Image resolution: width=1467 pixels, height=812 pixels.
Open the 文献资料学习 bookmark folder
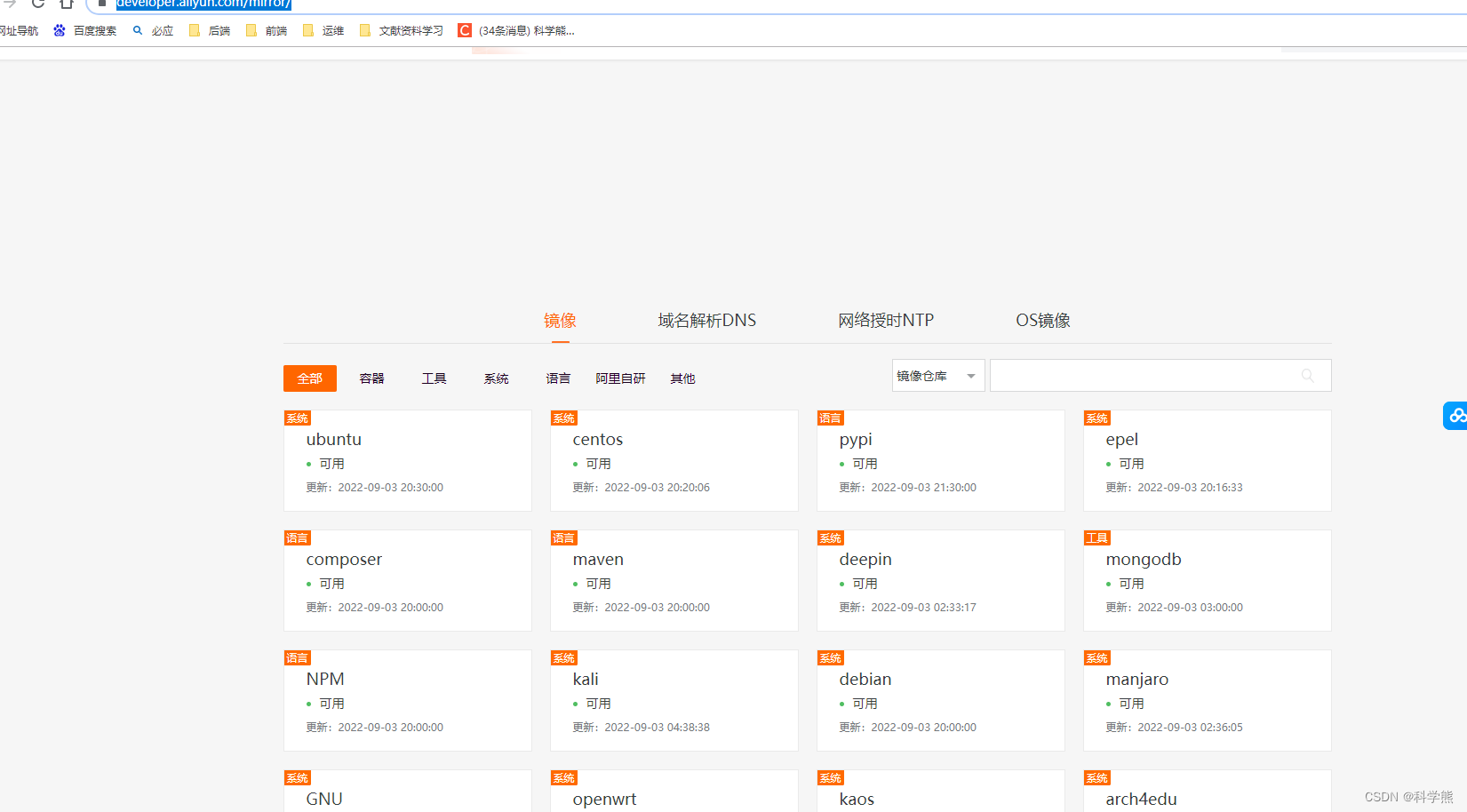402,30
